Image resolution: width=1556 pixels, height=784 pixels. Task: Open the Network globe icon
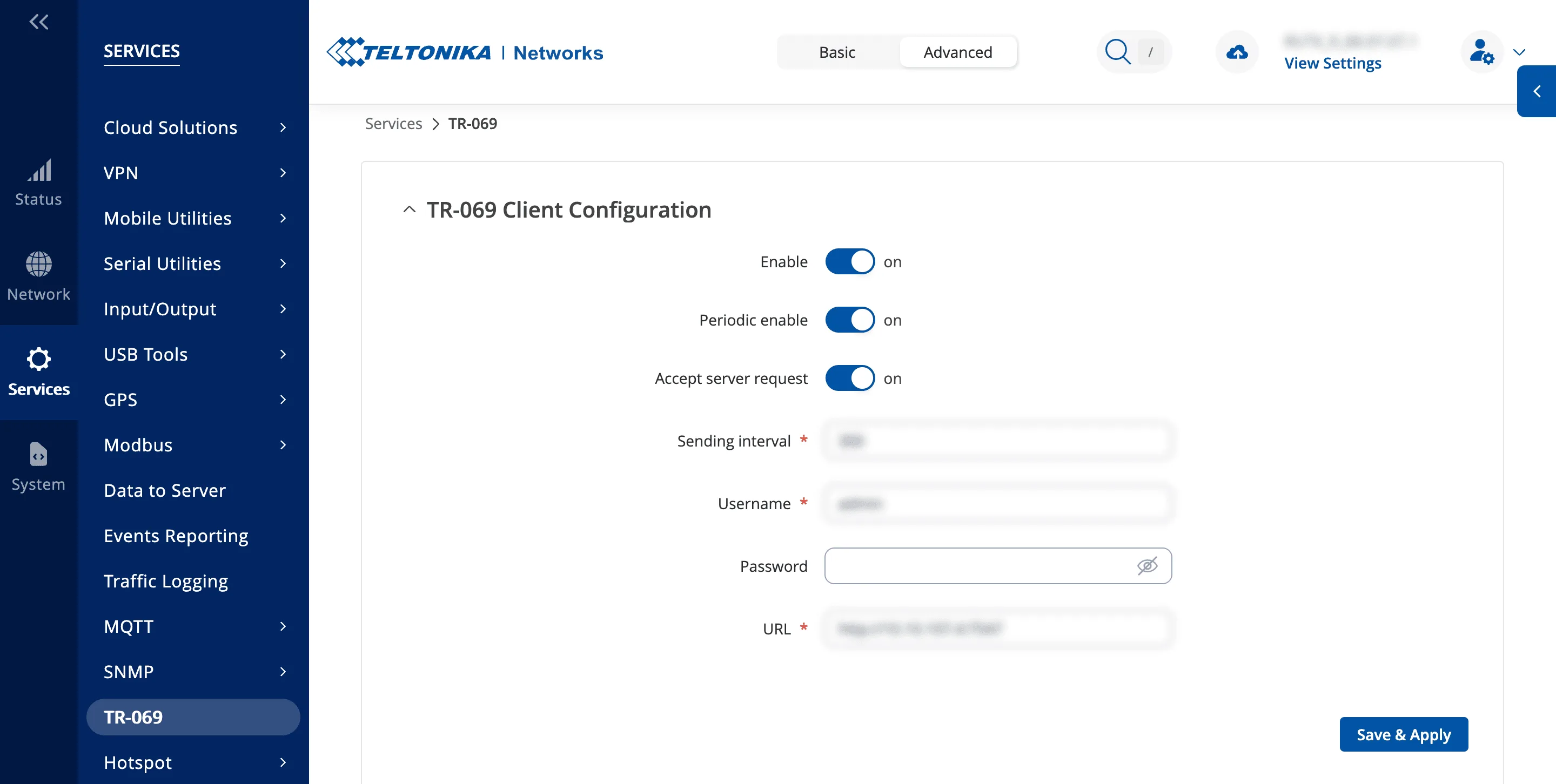coord(39,265)
